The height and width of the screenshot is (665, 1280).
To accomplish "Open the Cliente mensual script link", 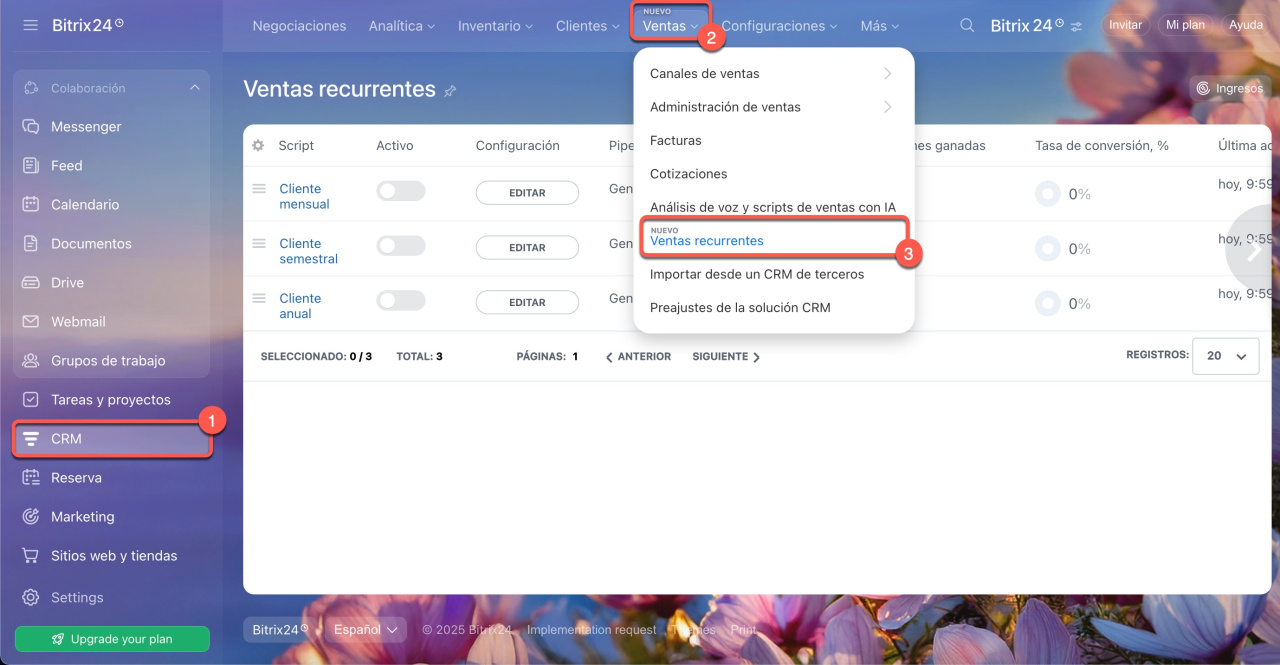I will [x=304, y=196].
